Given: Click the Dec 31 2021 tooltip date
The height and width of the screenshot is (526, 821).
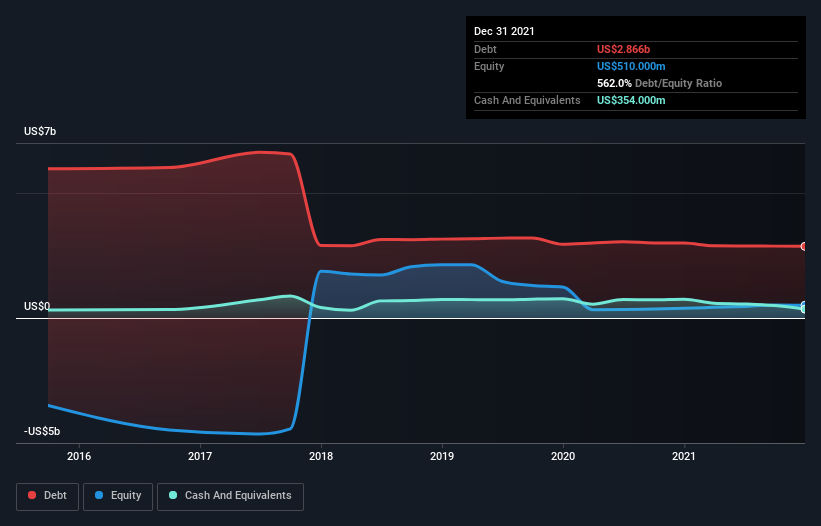Looking at the screenshot, I should pyautogui.click(x=504, y=31).
